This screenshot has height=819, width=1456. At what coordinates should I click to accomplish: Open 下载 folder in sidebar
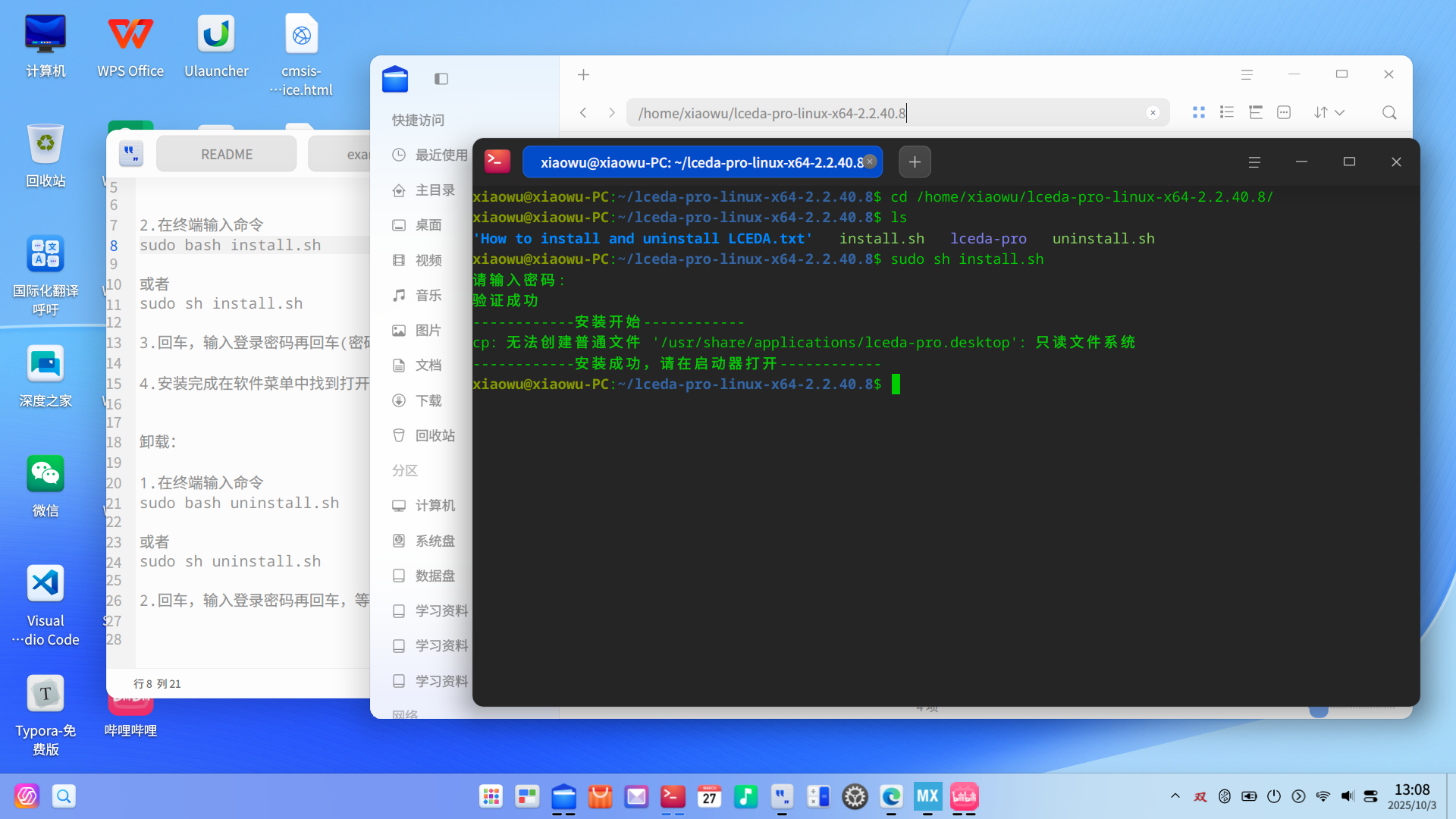point(428,400)
